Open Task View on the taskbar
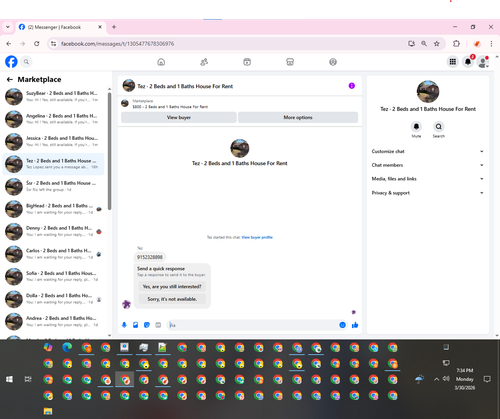 pyautogui.click(x=28, y=379)
